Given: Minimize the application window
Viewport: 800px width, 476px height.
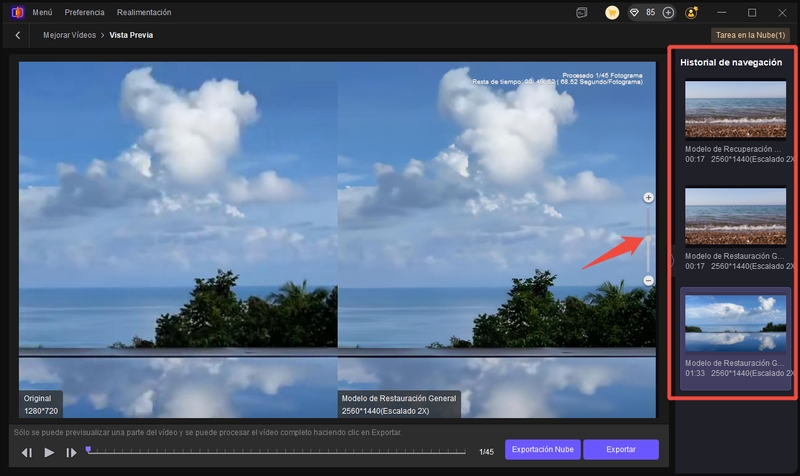Looking at the screenshot, I should tap(721, 13).
